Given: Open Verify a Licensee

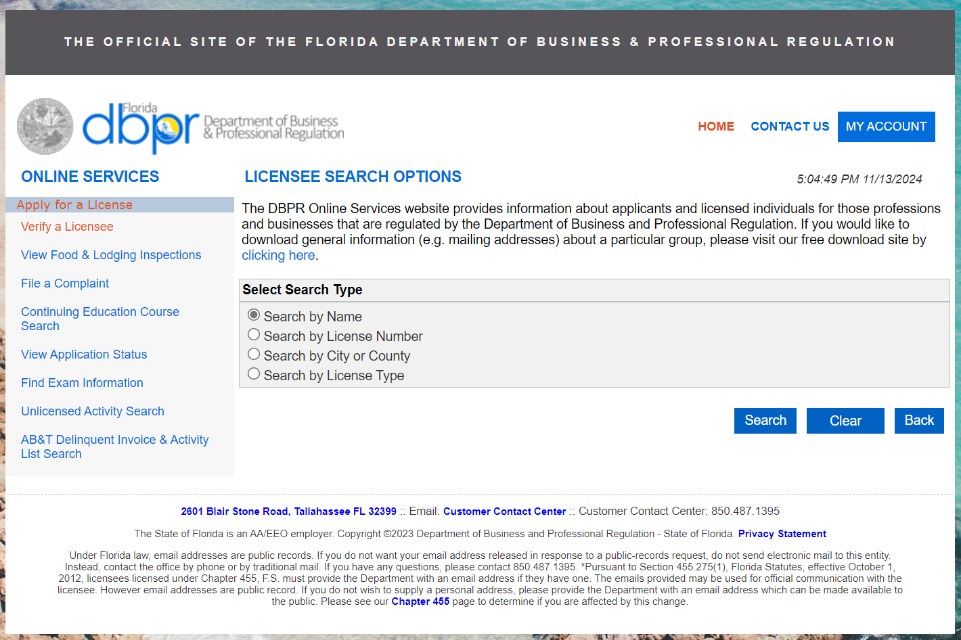Looking at the screenshot, I should click(x=67, y=227).
